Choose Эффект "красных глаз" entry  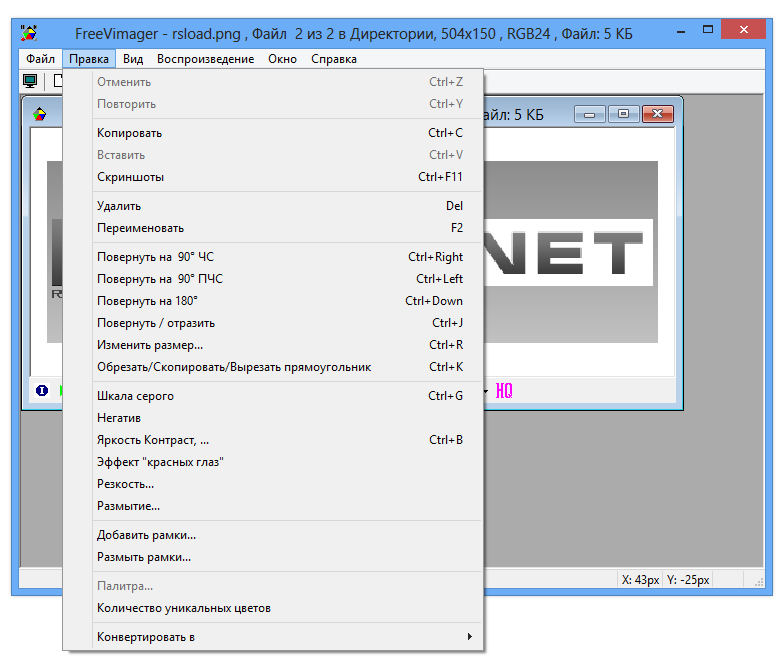pyautogui.click(x=273, y=462)
